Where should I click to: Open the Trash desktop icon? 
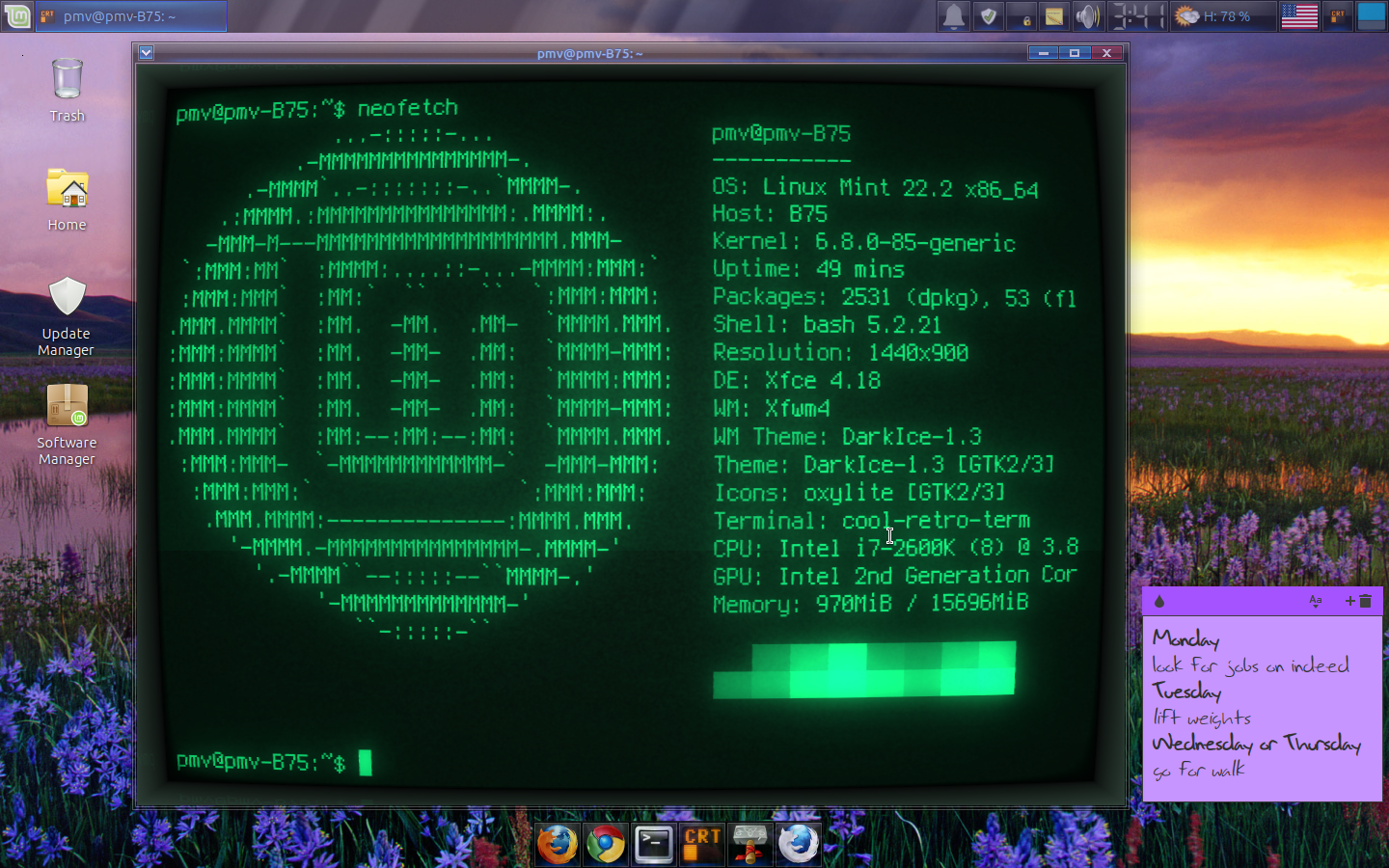68,89
